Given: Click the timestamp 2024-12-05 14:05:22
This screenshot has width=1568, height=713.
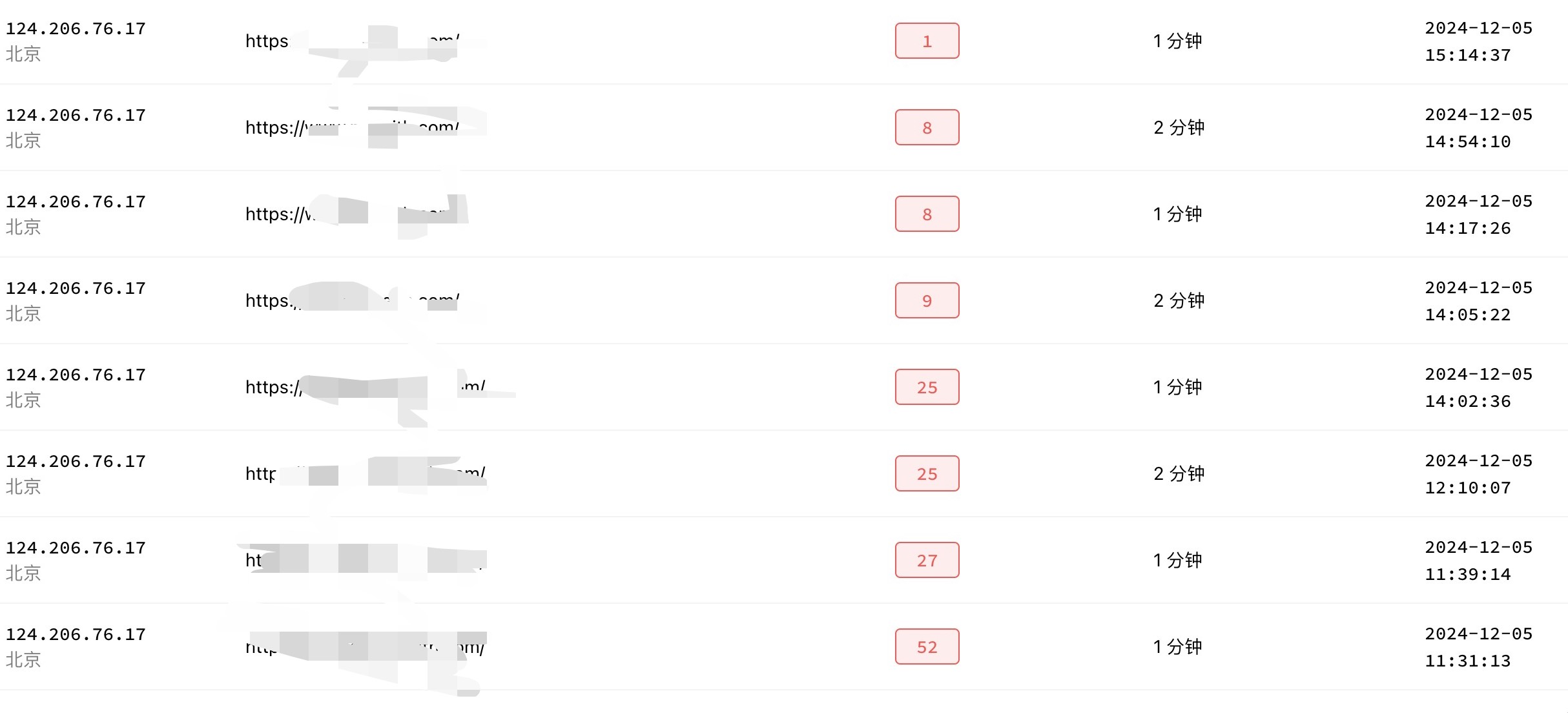Looking at the screenshot, I should pos(1478,301).
